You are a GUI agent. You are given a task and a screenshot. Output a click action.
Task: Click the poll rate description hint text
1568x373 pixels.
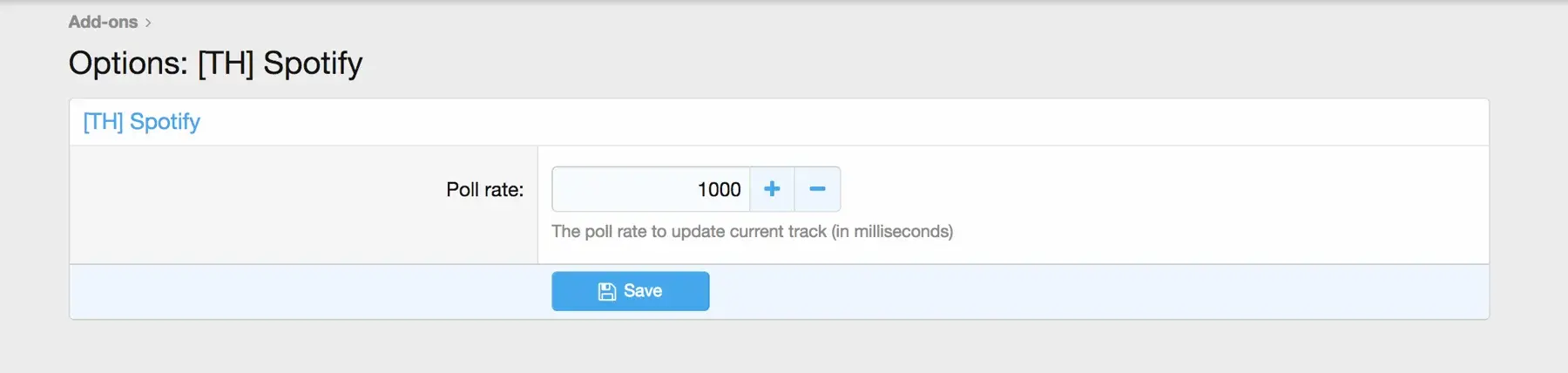click(x=751, y=231)
